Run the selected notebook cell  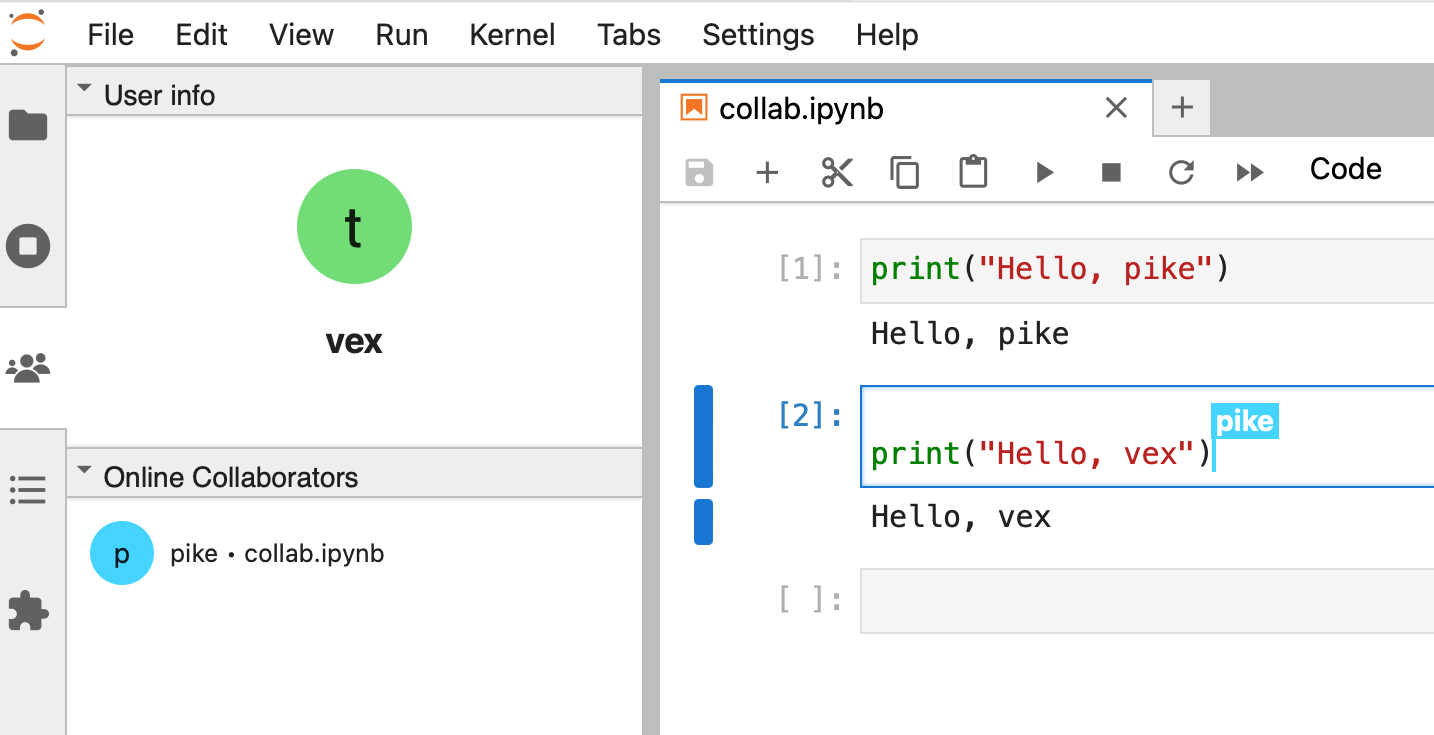pos(1044,172)
